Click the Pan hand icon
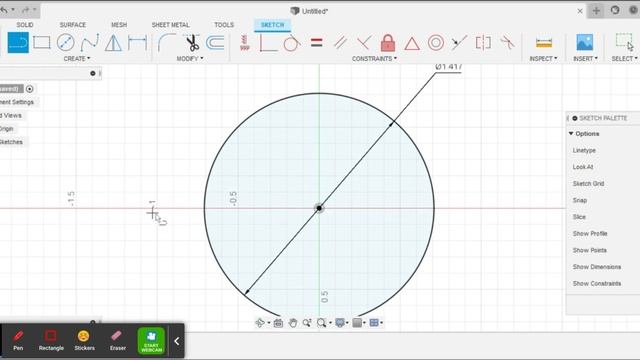Image resolution: width=640 pixels, height=360 pixels. point(292,323)
